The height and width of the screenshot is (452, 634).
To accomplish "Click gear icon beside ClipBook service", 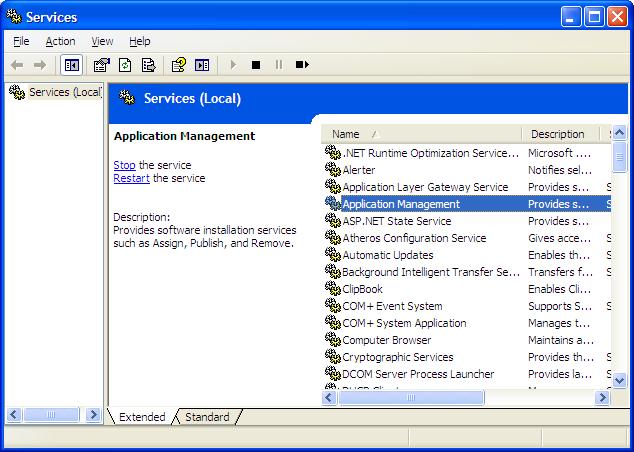I will coord(333,288).
